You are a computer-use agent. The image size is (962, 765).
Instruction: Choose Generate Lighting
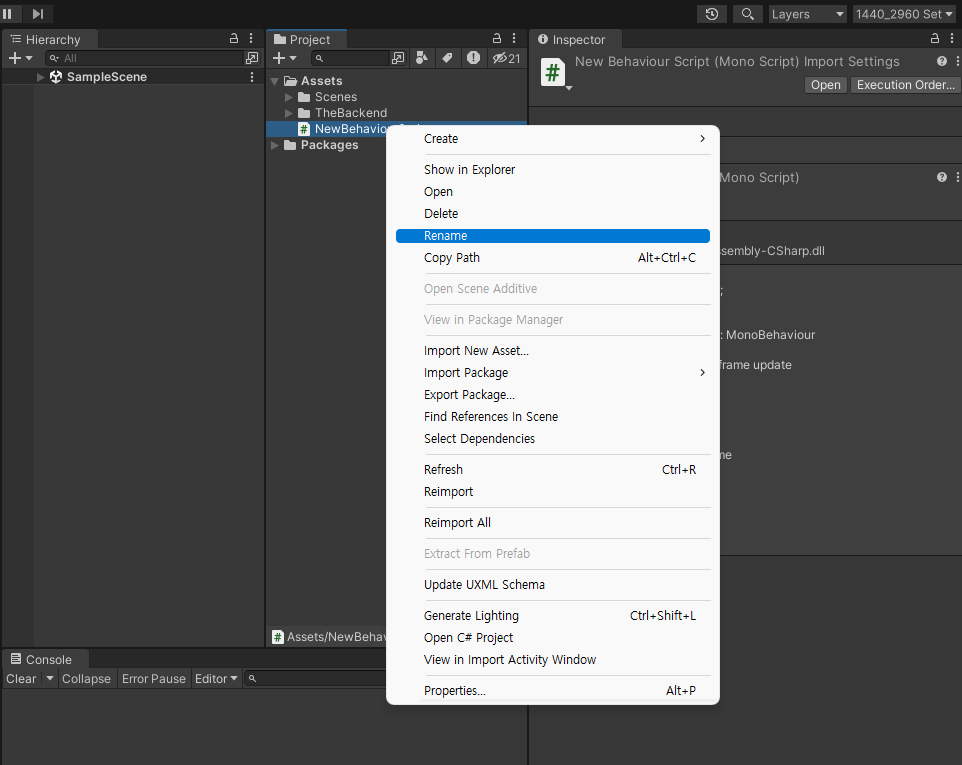click(x=553, y=615)
